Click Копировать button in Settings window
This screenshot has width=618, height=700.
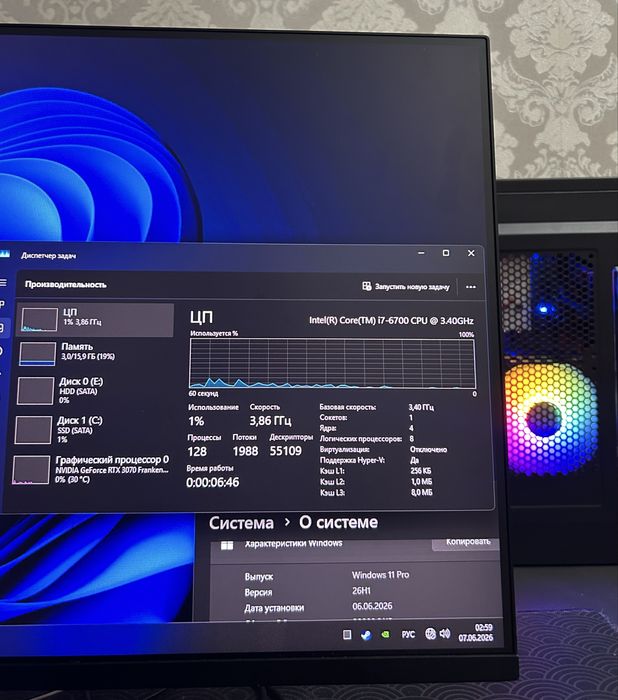pos(467,542)
